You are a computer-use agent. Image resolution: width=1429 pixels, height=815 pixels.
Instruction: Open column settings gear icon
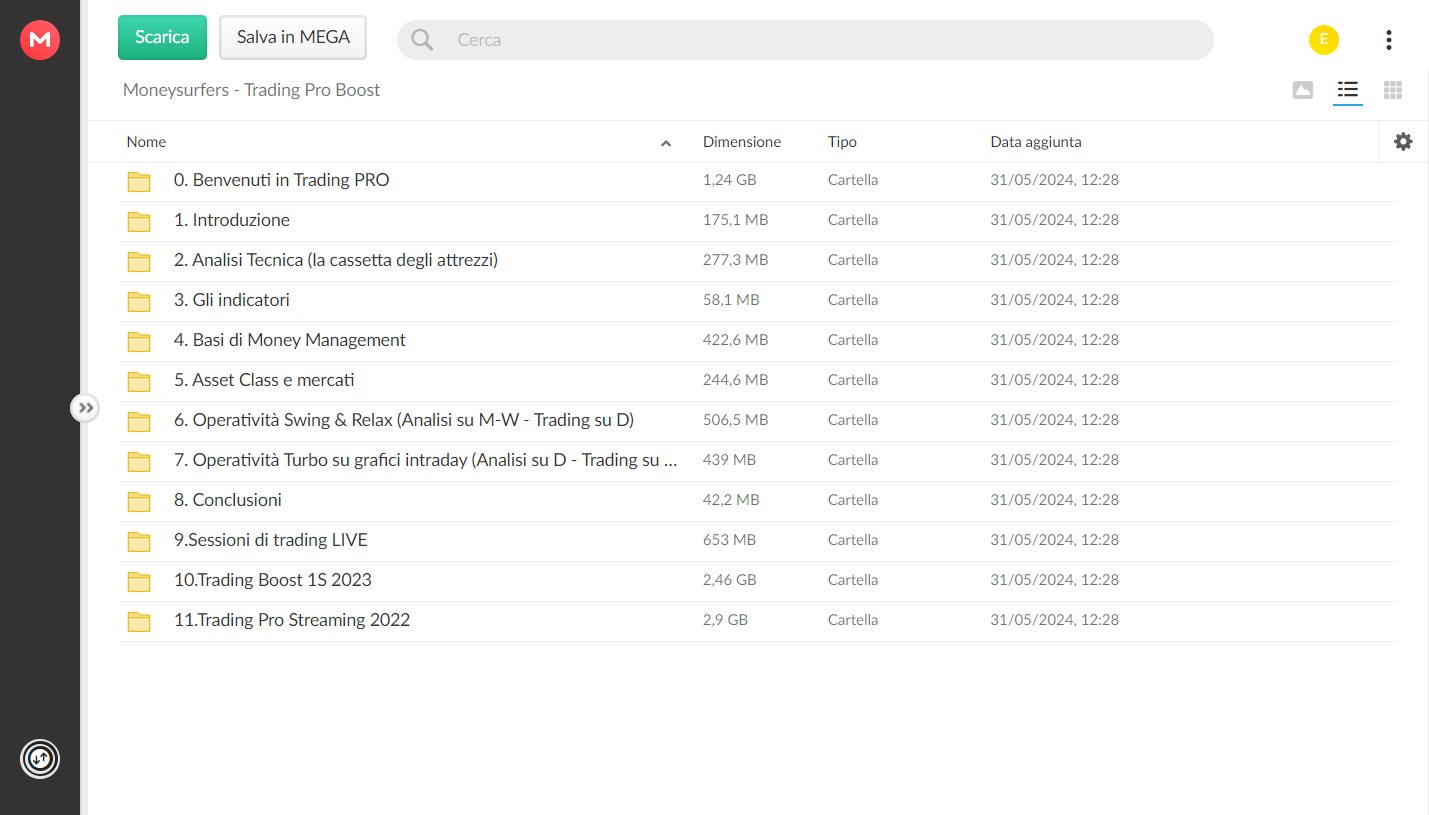pyautogui.click(x=1403, y=142)
